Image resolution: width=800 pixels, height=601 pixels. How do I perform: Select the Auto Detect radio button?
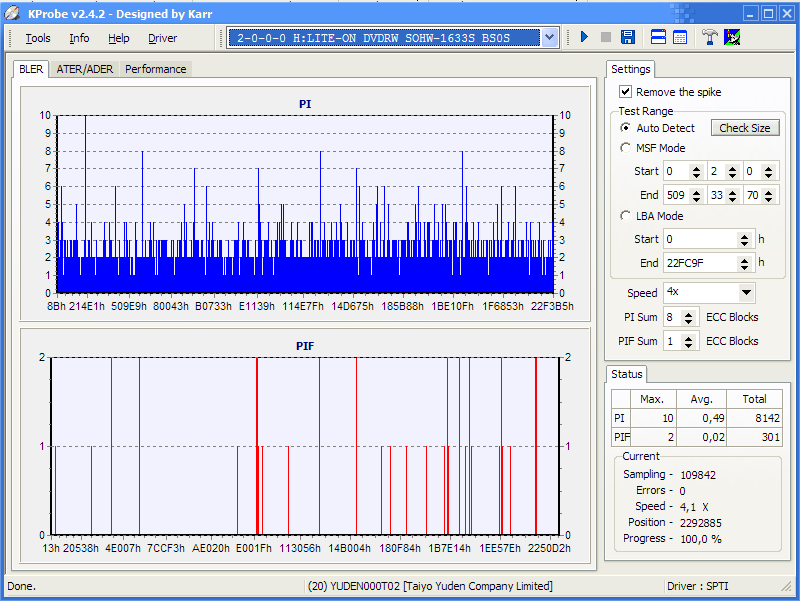(x=625, y=128)
